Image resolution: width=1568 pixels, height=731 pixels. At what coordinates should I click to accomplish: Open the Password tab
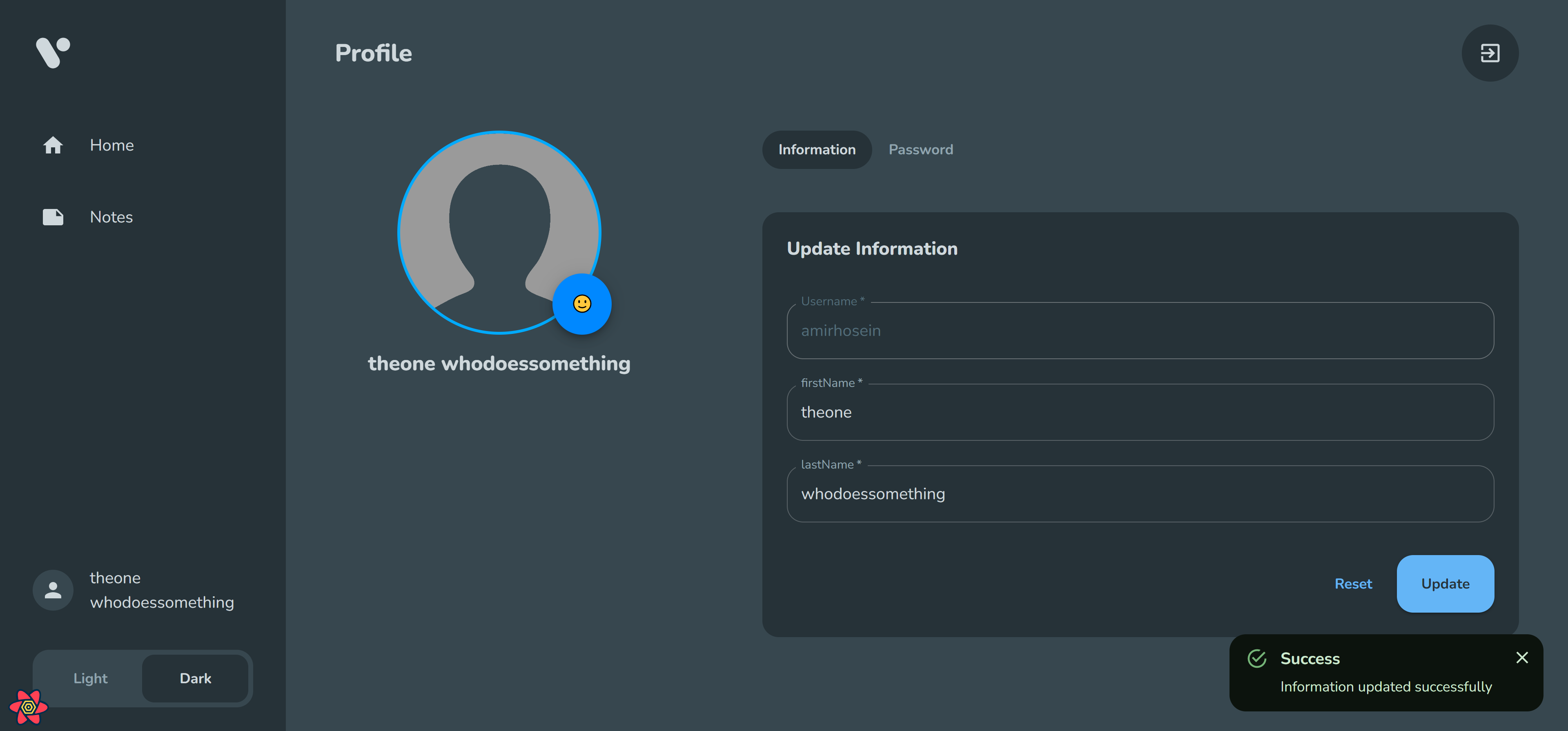point(920,150)
